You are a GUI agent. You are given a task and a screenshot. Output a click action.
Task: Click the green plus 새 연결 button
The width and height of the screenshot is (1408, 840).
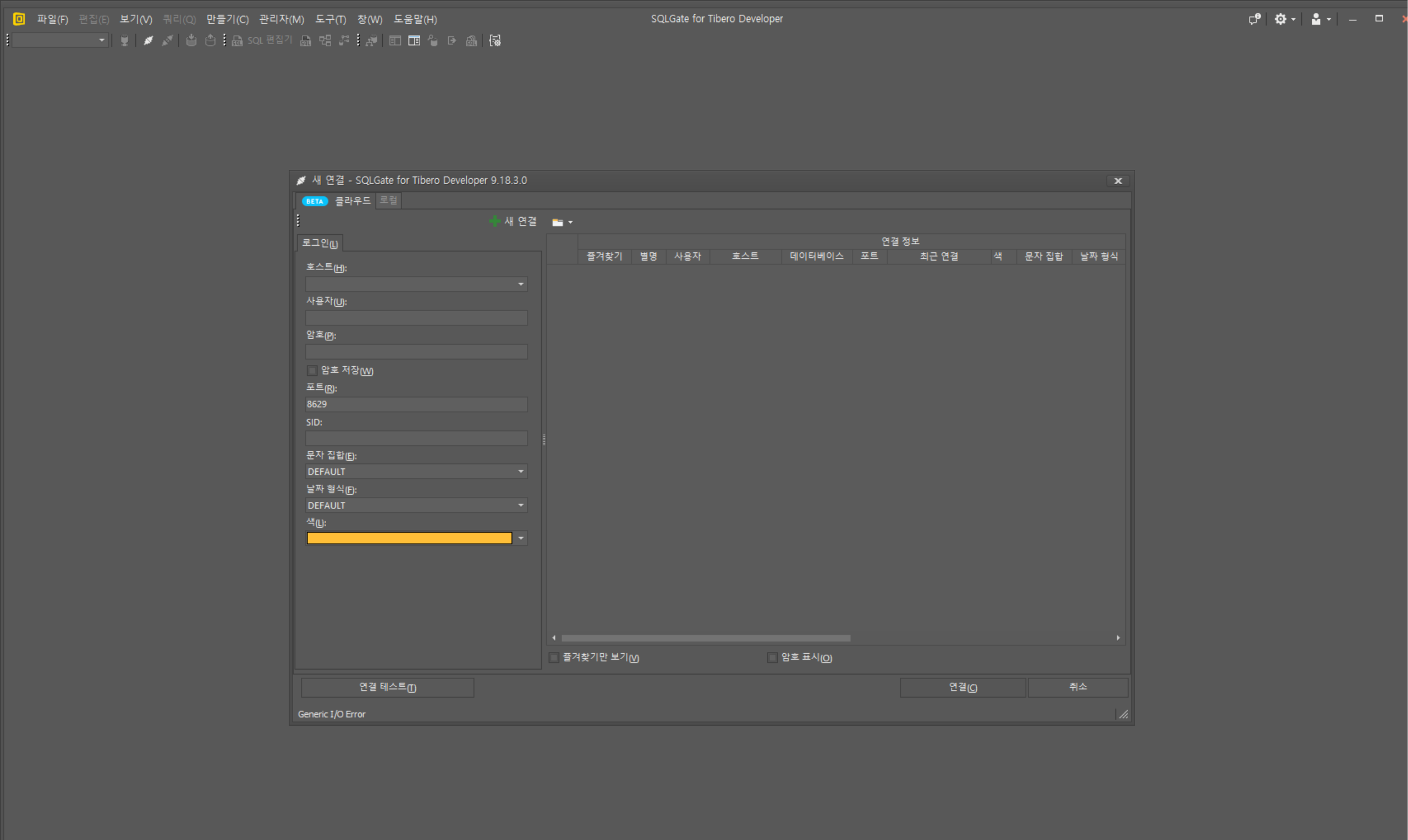[x=513, y=222]
